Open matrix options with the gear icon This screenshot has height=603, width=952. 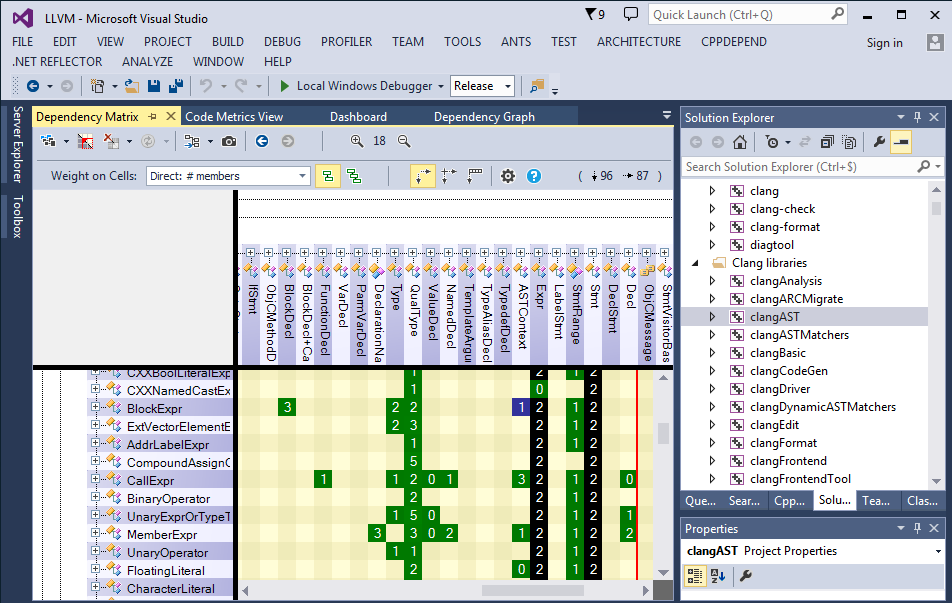pos(508,176)
